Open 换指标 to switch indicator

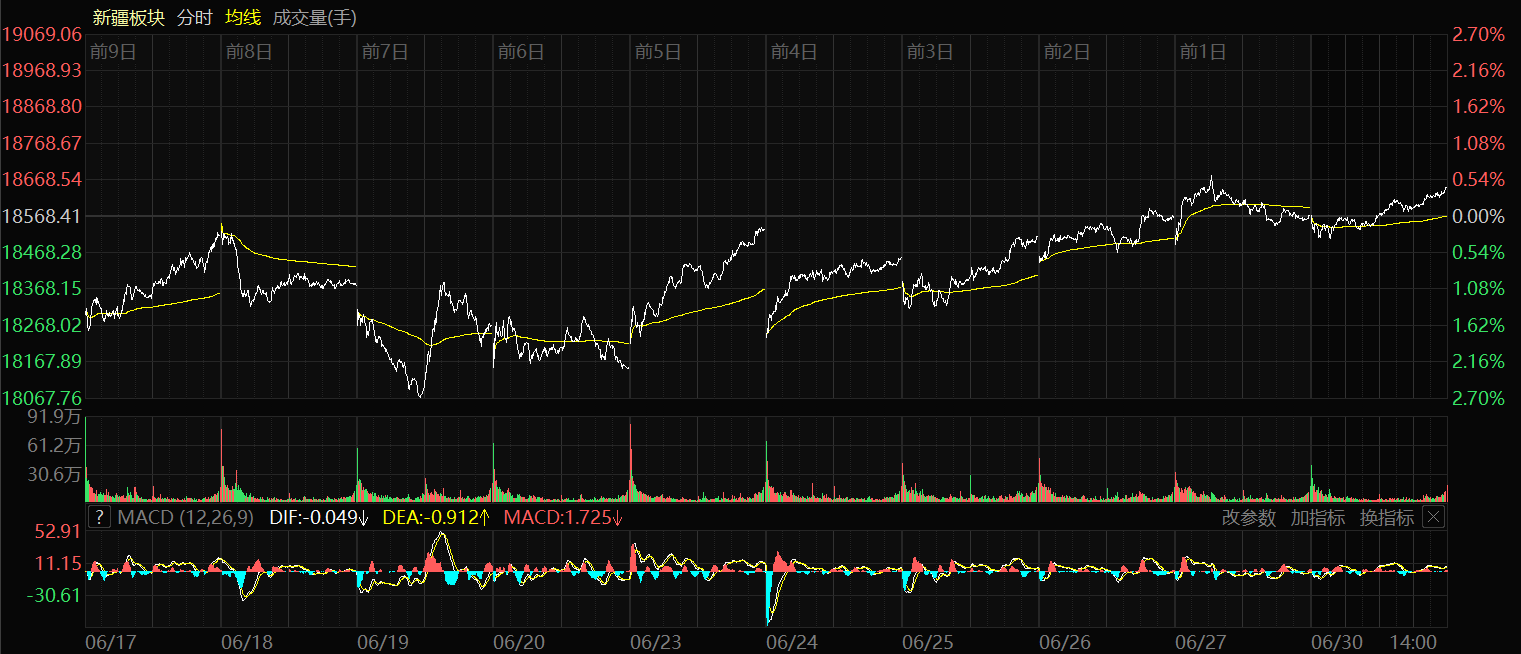[1387, 517]
